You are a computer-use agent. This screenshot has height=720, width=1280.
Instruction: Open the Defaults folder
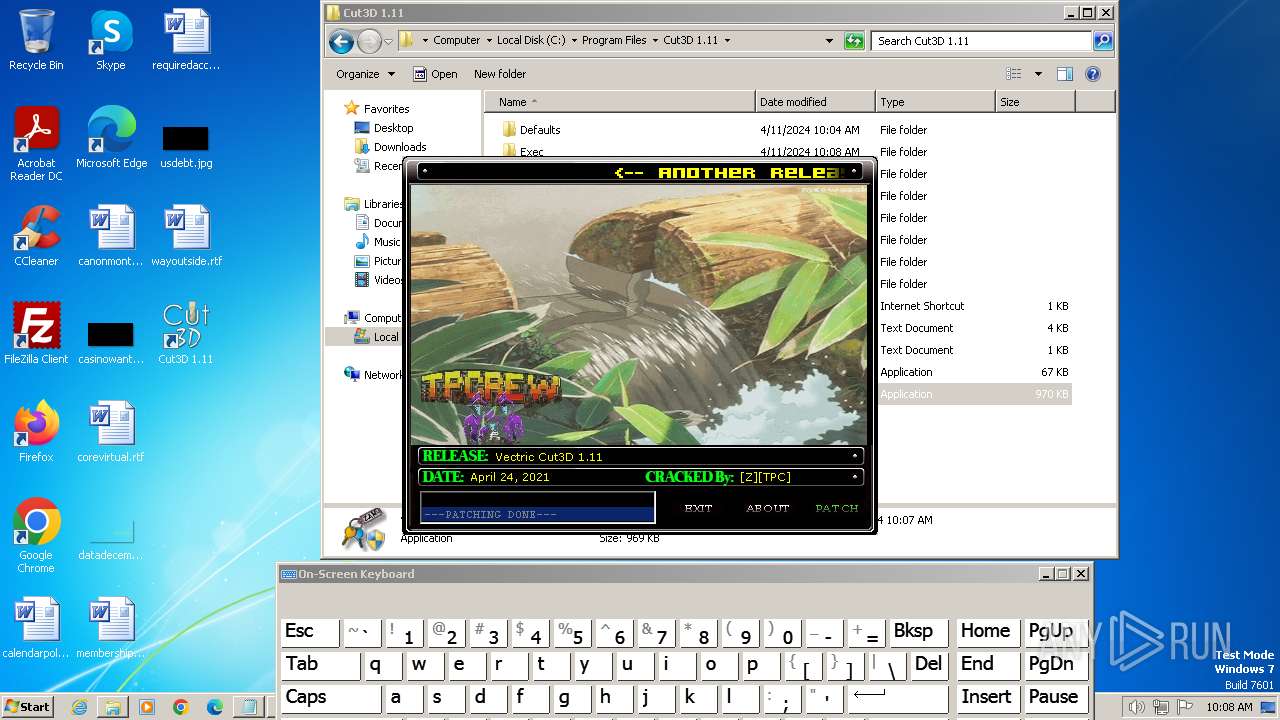click(x=539, y=130)
